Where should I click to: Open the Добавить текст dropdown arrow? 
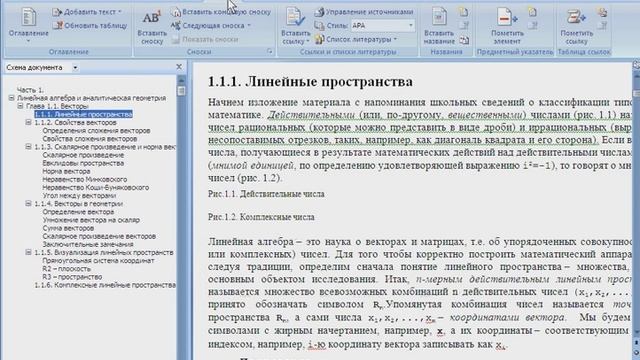tap(120, 12)
